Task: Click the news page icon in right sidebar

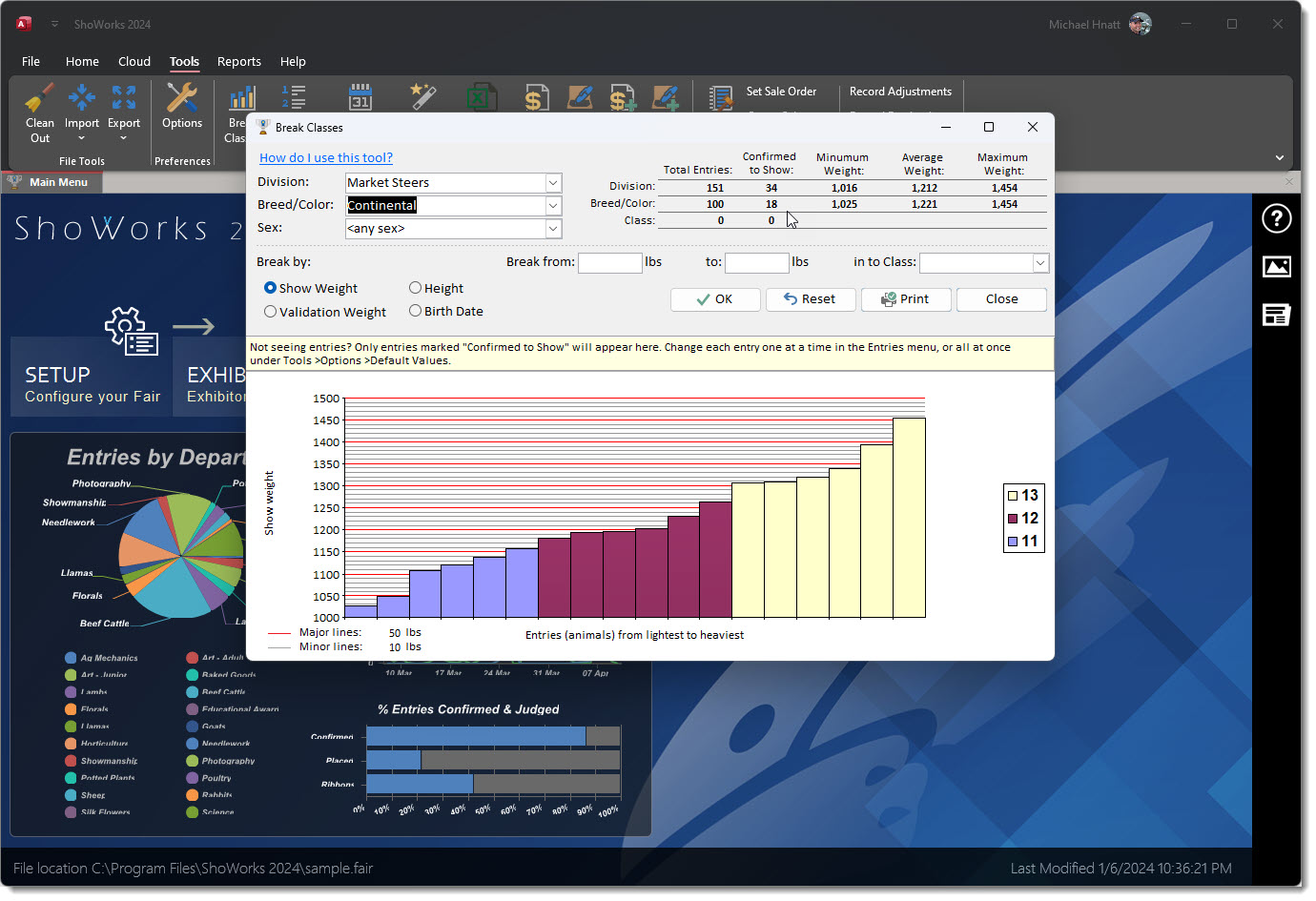Action: pyautogui.click(x=1276, y=315)
